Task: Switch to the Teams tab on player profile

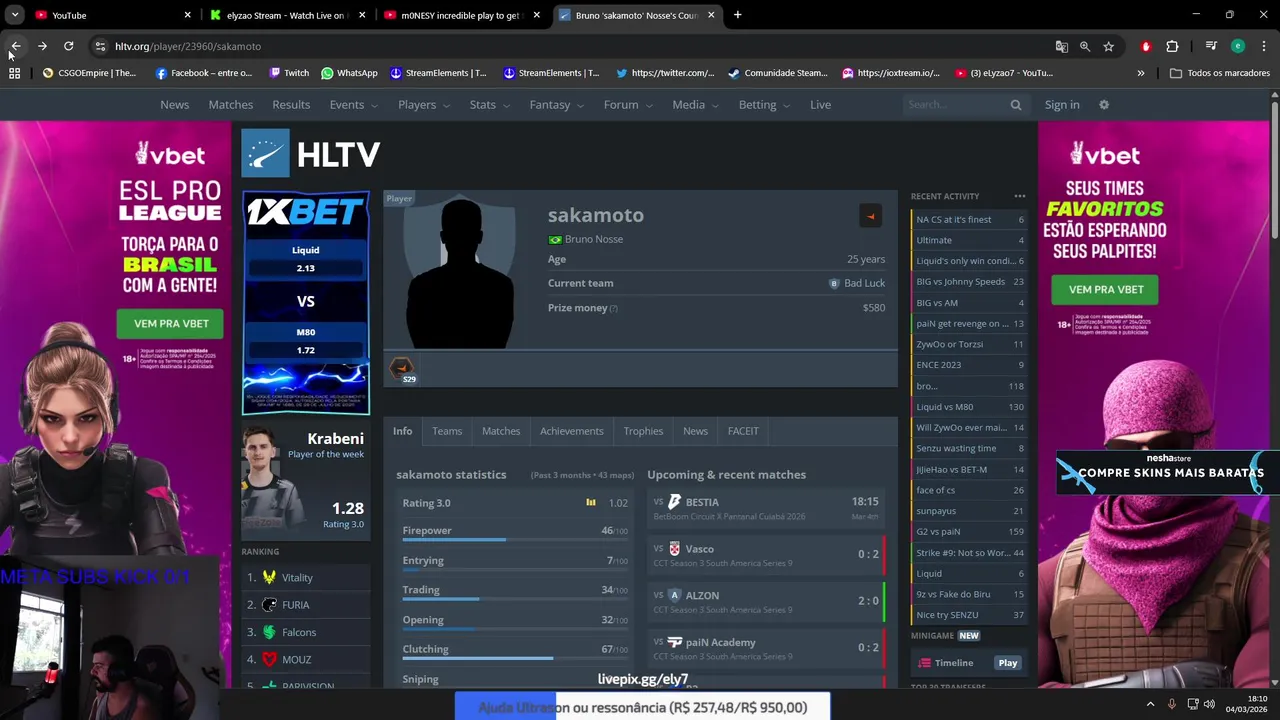Action: coord(447,431)
